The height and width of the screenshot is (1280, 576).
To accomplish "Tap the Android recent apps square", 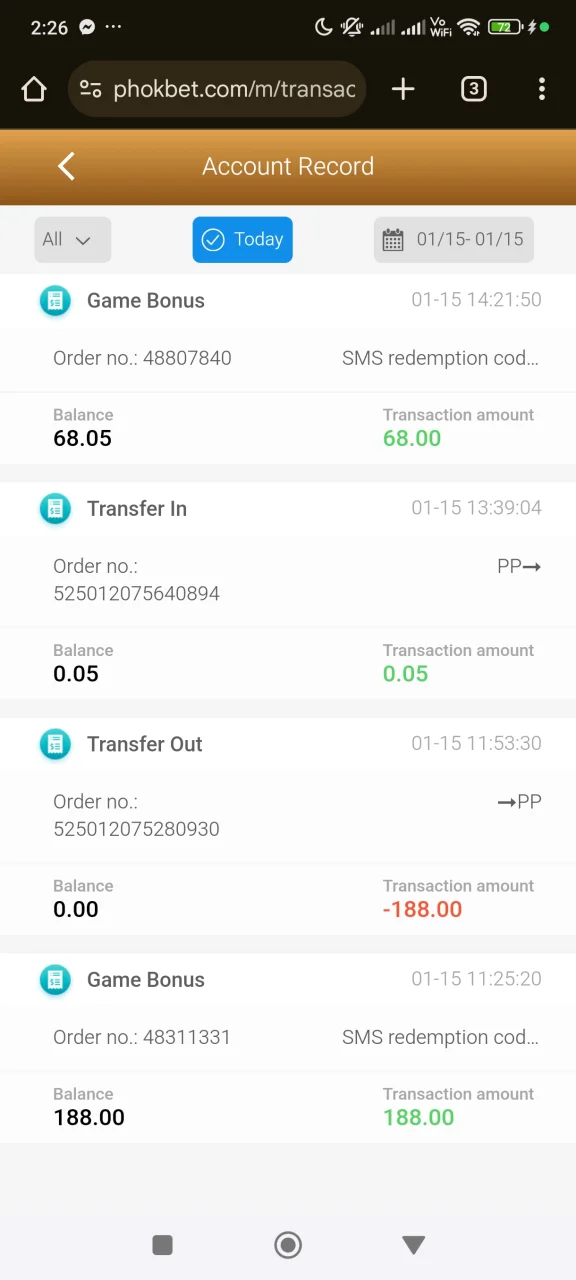I will pos(162,1244).
